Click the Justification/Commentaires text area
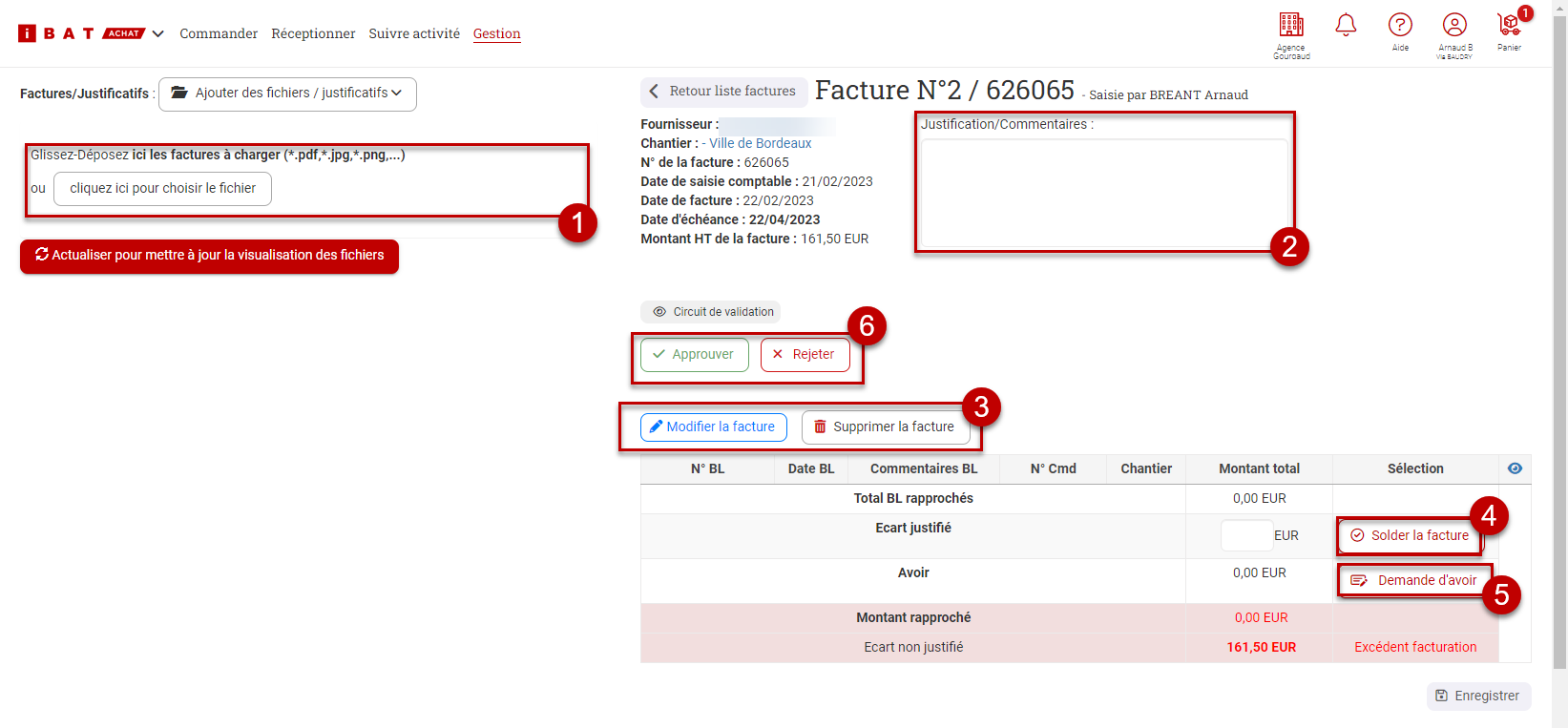The height and width of the screenshot is (728, 1568). 1103,193
